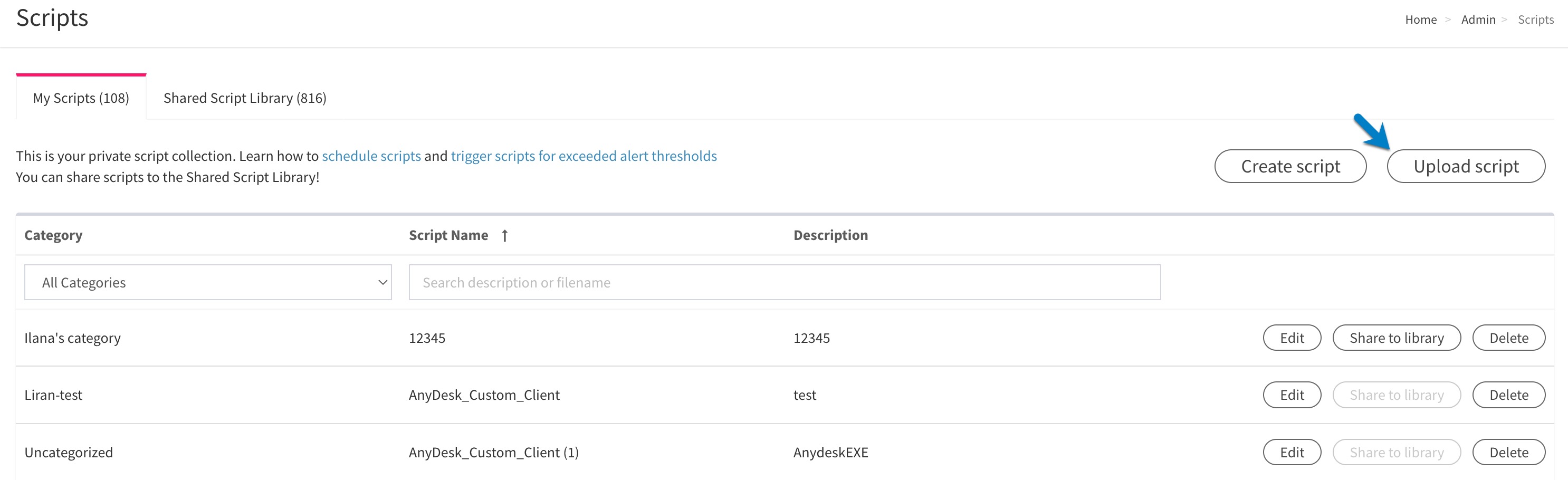Navigate to Home via the breadcrumb
The image size is (1568, 480).
tap(1421, 19)
